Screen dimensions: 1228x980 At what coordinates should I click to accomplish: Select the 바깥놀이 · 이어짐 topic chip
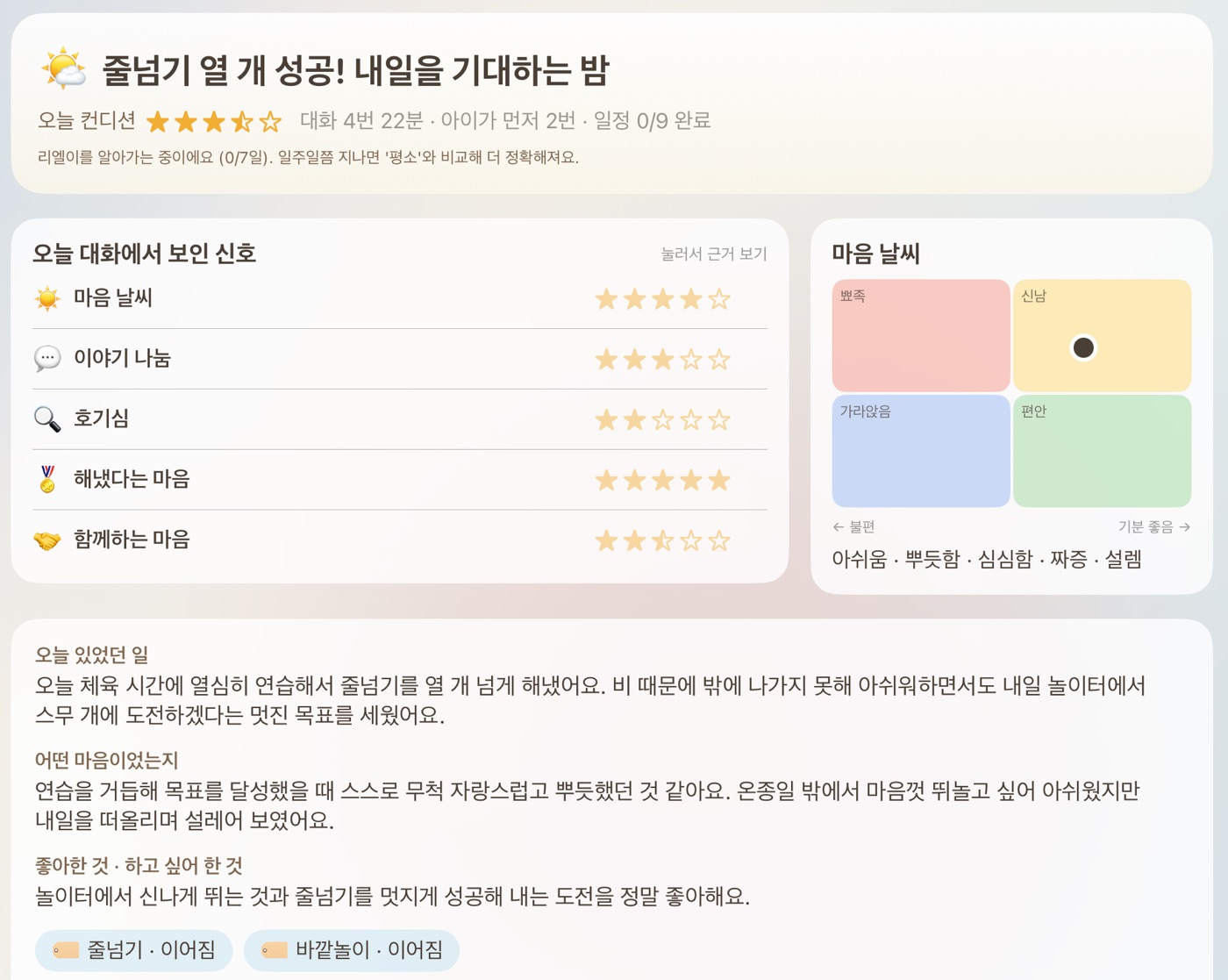tap(352, 950)
